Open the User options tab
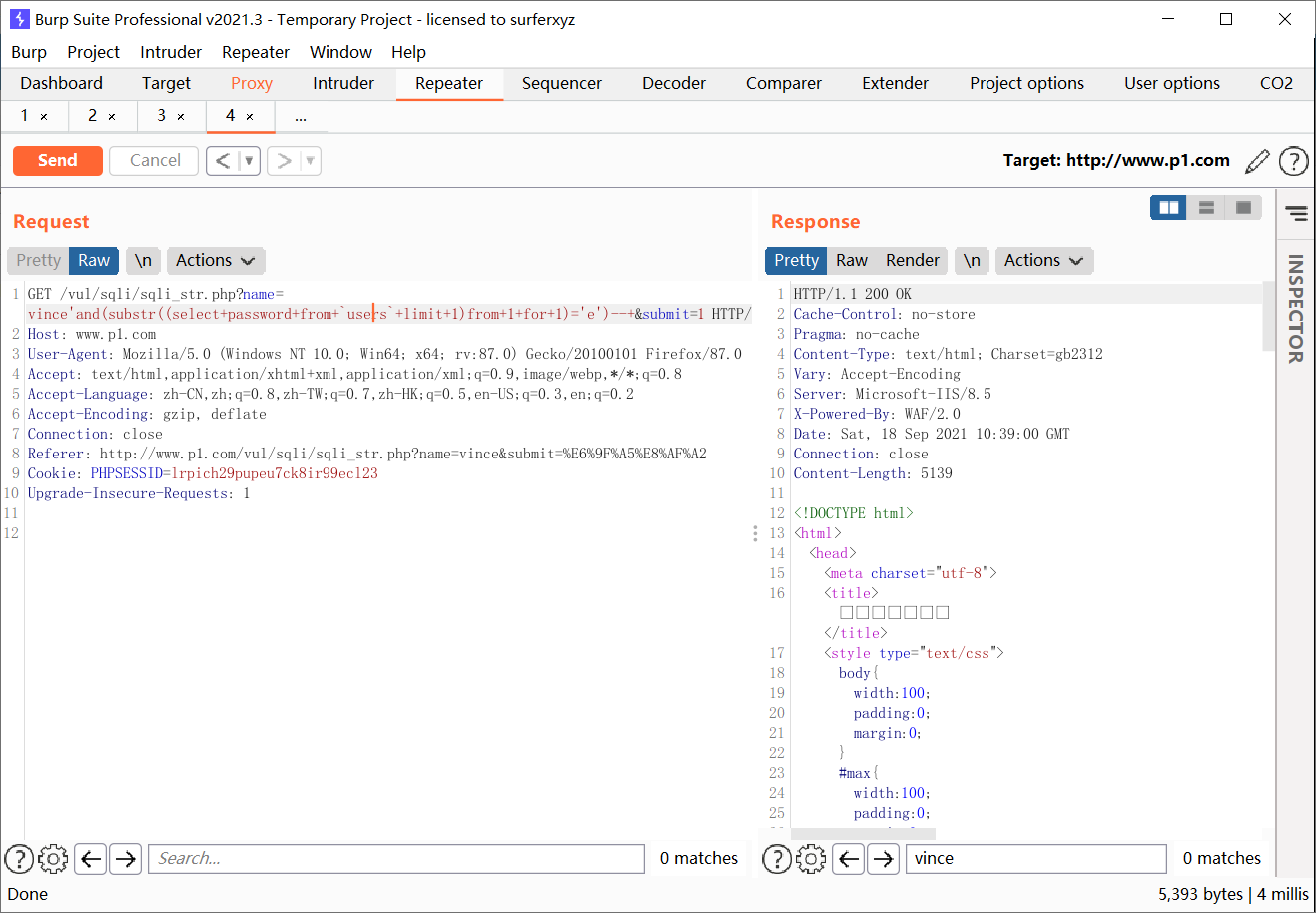The image size is (1316, 913). pos(1172,83)
